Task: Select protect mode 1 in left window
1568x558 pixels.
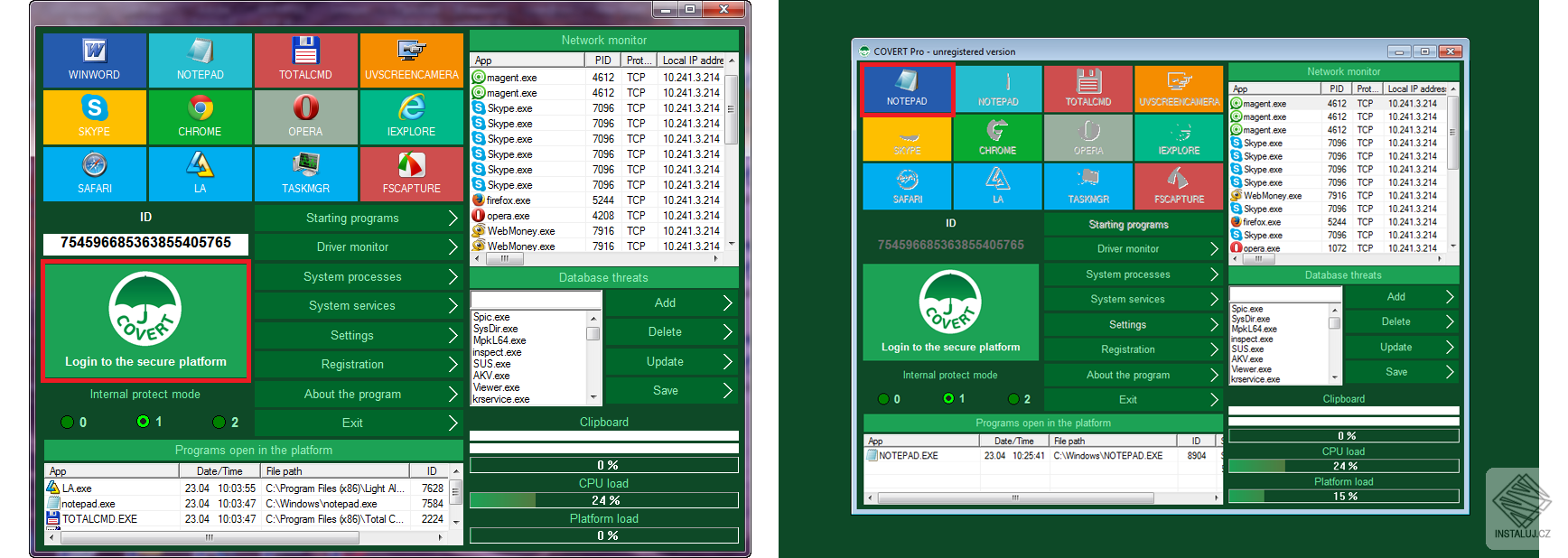Action: pos(143,422)
